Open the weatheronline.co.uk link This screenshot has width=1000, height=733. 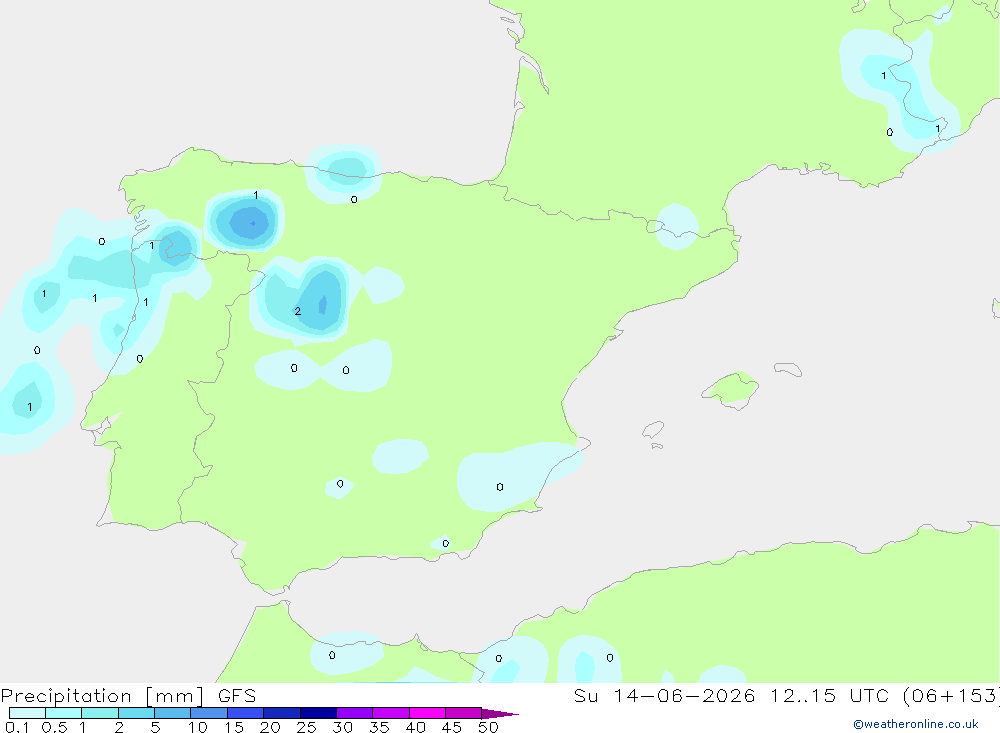(915, 724)
